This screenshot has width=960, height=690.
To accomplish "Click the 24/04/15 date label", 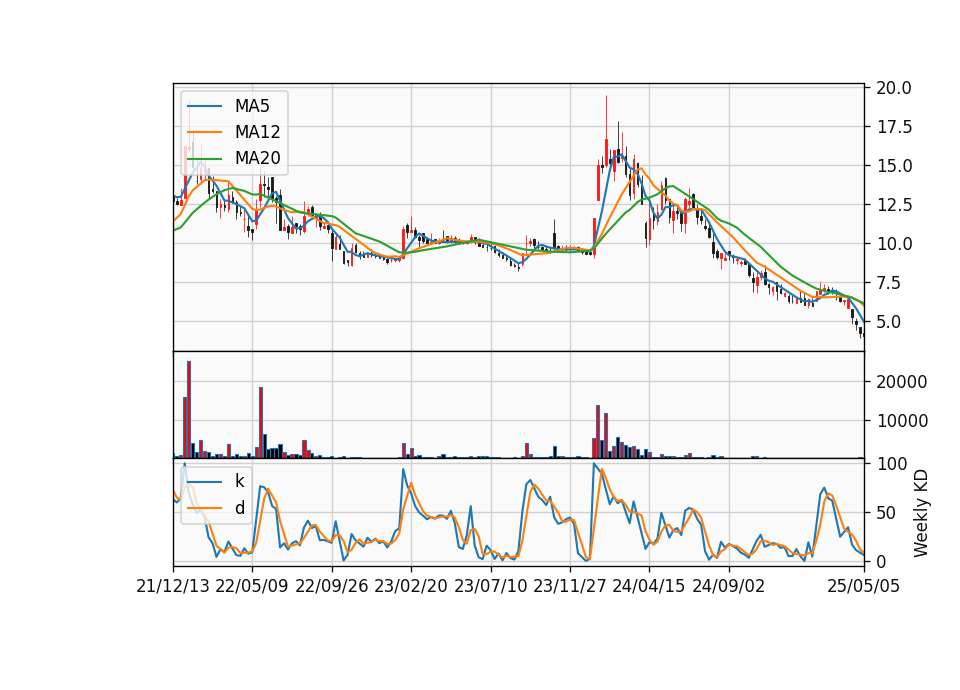I will pyautogui.click(x=649, y=586).
